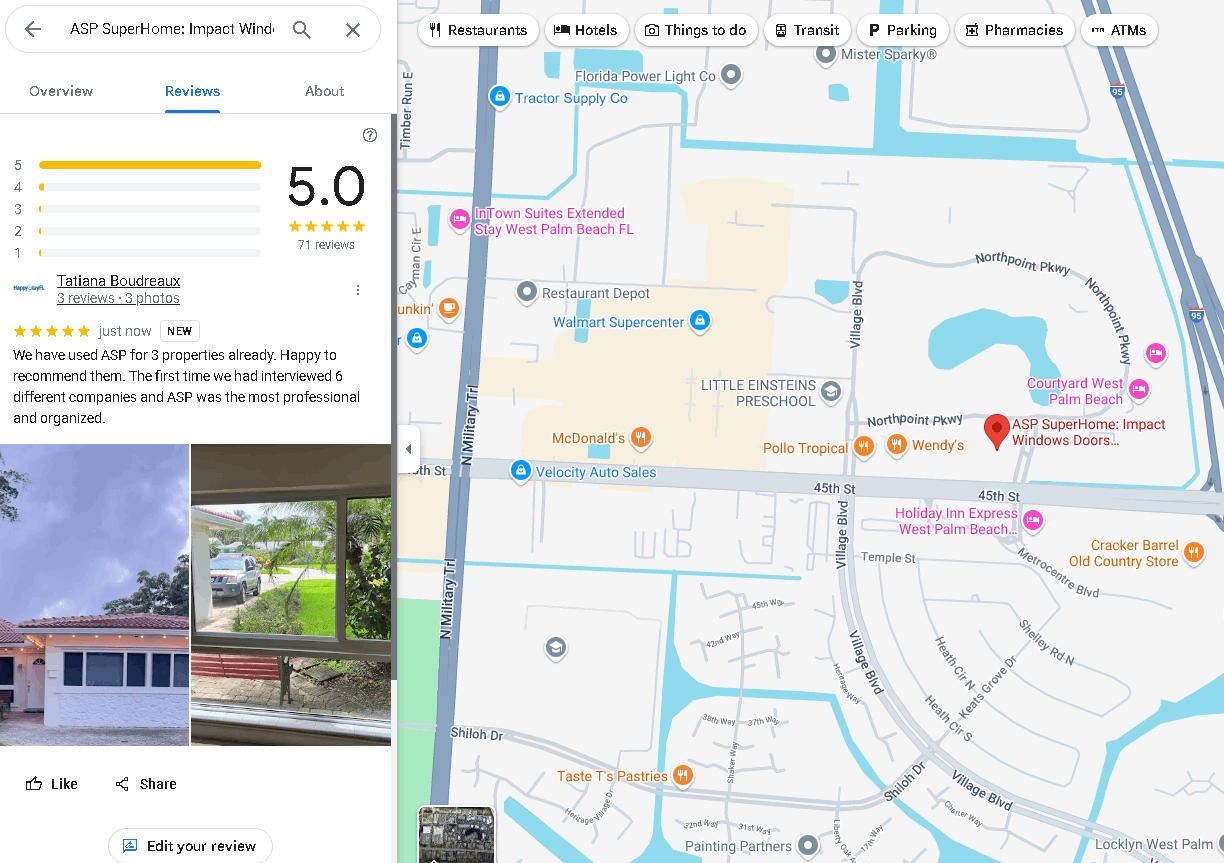This screenshot has height=863, width=1224.
Task: Click the ASP SuperHome search field
Action: (x=172, y=30)
